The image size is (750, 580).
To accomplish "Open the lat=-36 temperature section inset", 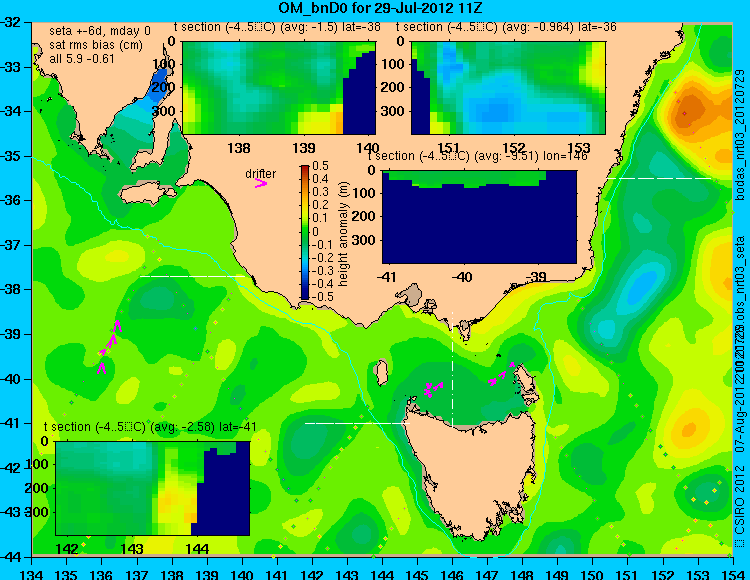I will (x=508, y=88).
